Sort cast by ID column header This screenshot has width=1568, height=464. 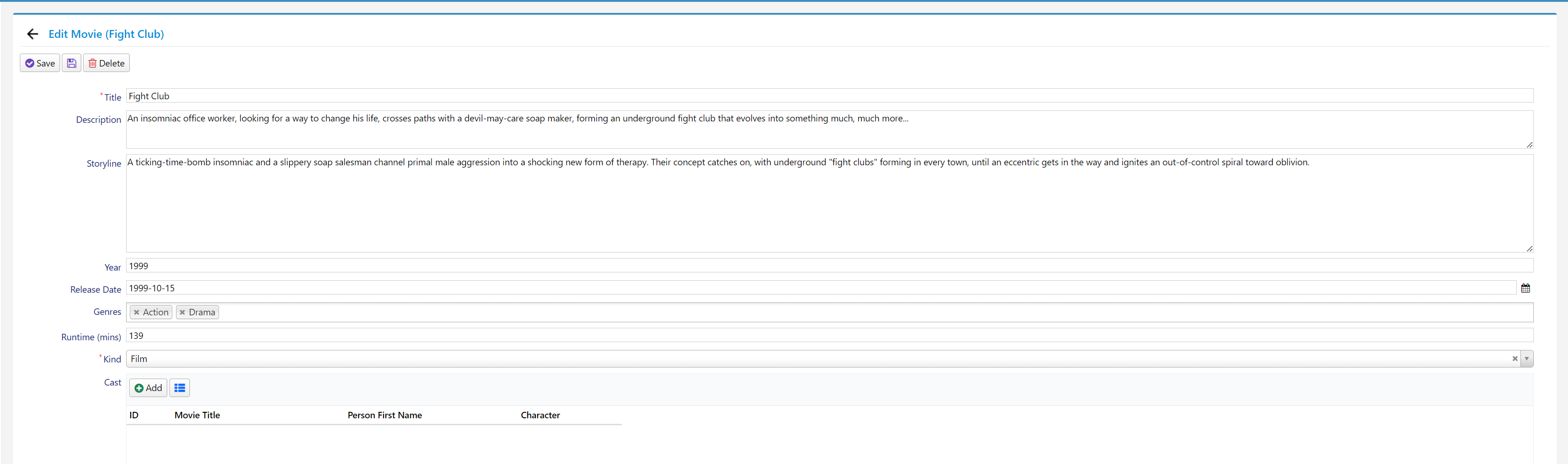pyautogui.click(x=134, y=416)
